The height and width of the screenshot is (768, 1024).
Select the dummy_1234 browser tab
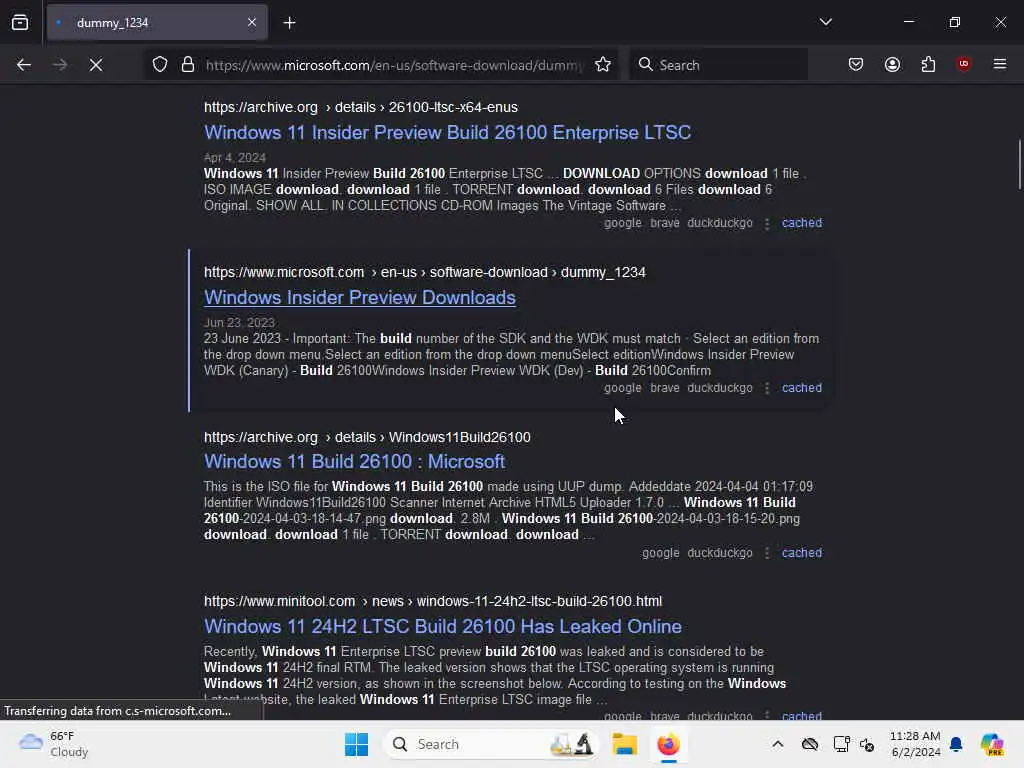pyautogui.click(x=157, y=23)
